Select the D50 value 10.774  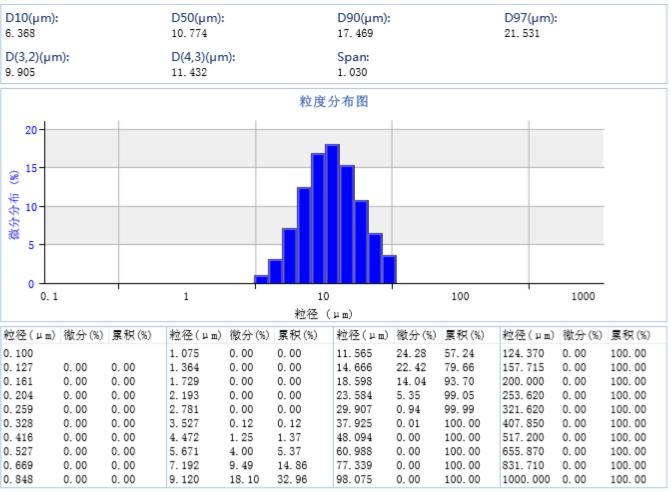pyautogui.click(x=188, y=33)
